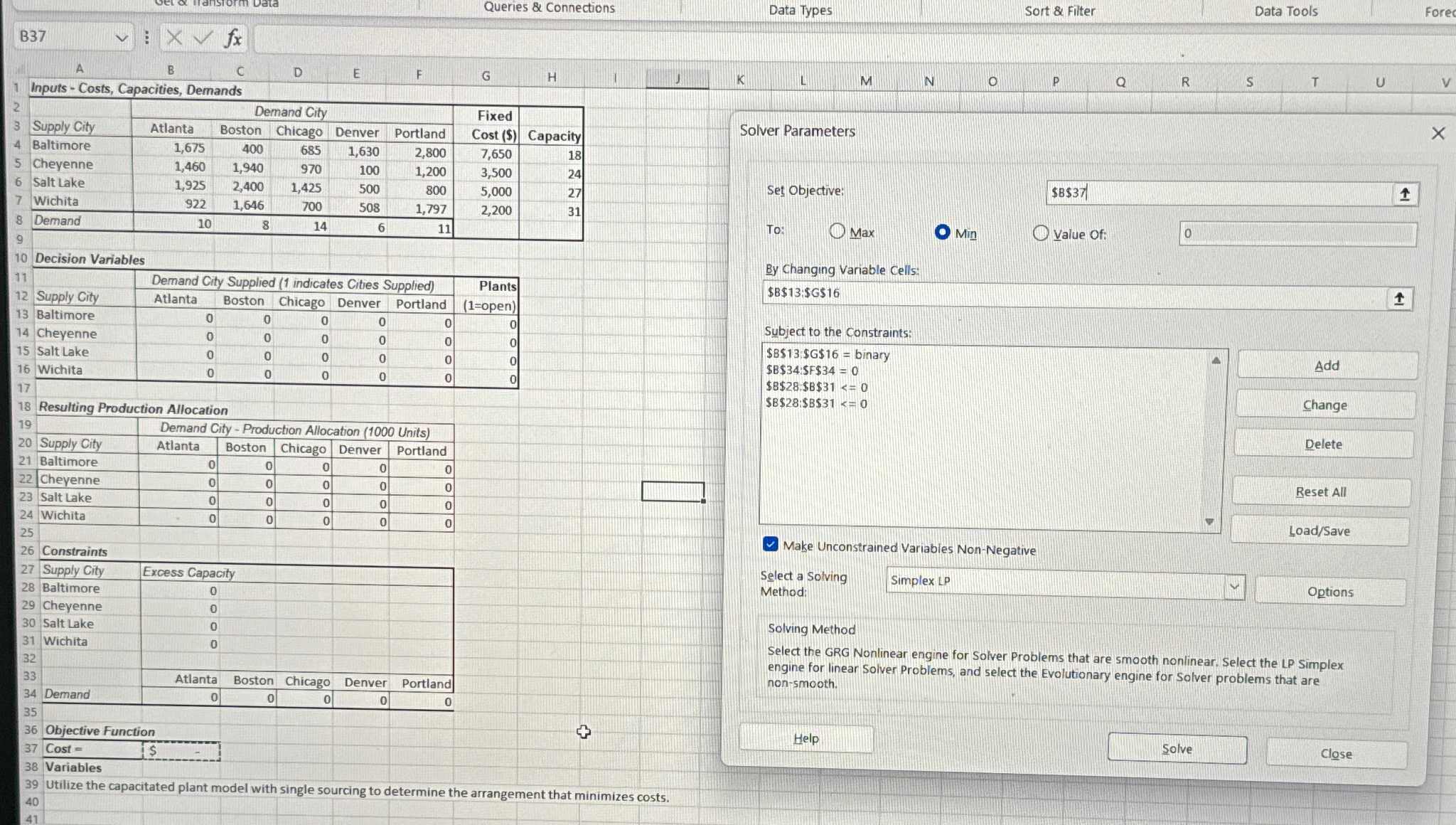Click Baltimore fixed cost cell 7,650
Screen dimensions: 1456x825
click(486, 154)
